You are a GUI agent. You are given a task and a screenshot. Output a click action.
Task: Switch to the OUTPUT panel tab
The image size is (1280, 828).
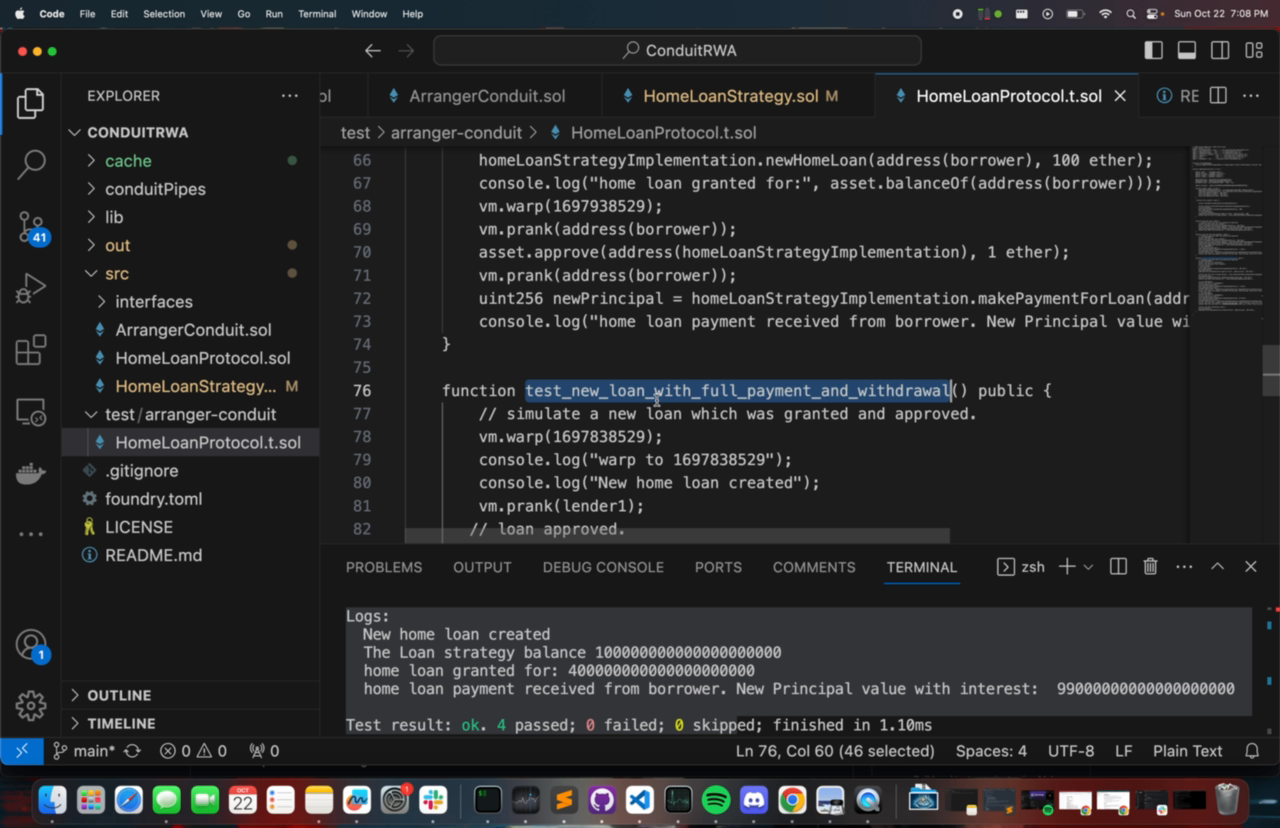click(482, 567)
